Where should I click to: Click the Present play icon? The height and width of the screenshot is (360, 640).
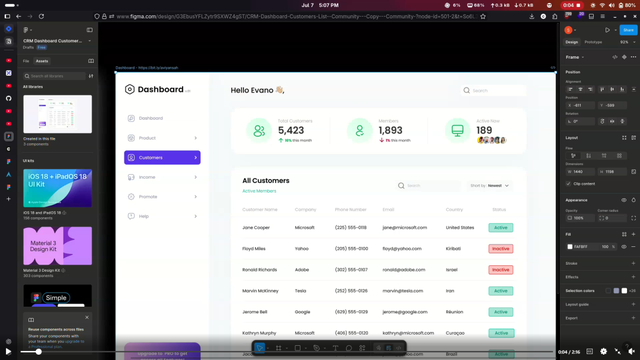pyautogui.click(x=607, y=30)
